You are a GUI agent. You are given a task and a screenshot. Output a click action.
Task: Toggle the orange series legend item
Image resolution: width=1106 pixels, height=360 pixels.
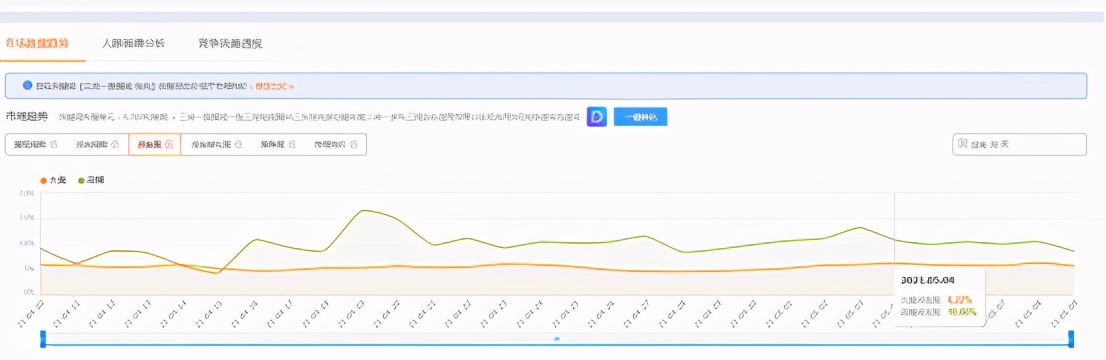54,181
